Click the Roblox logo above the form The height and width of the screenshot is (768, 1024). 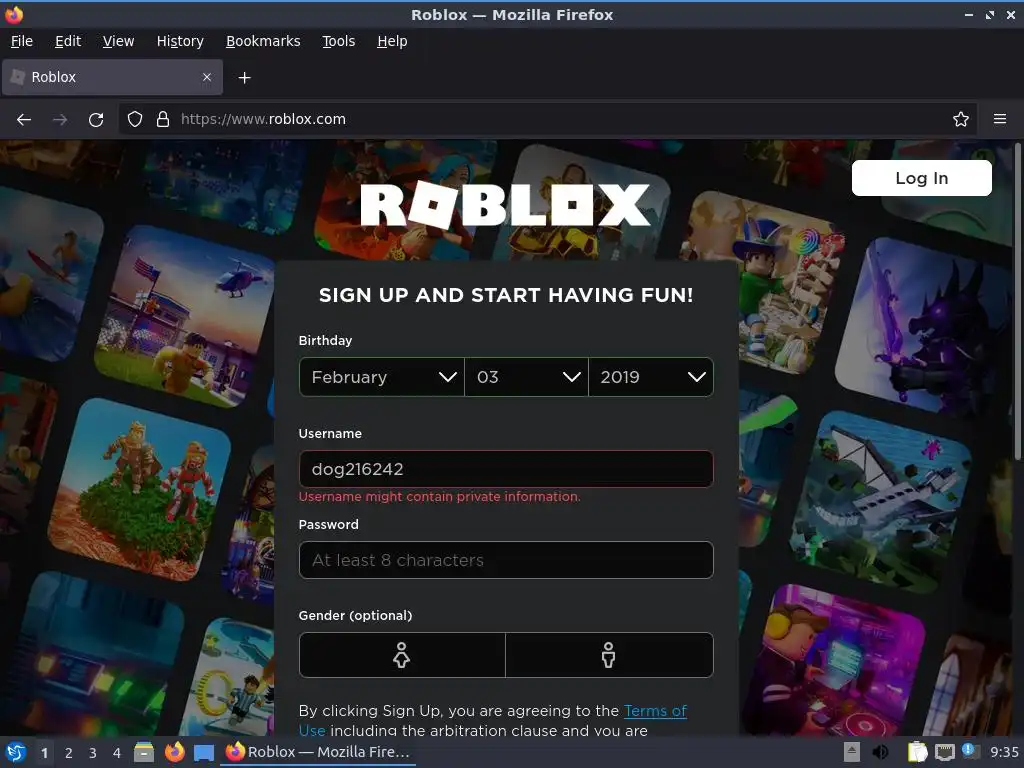point(505,205)
